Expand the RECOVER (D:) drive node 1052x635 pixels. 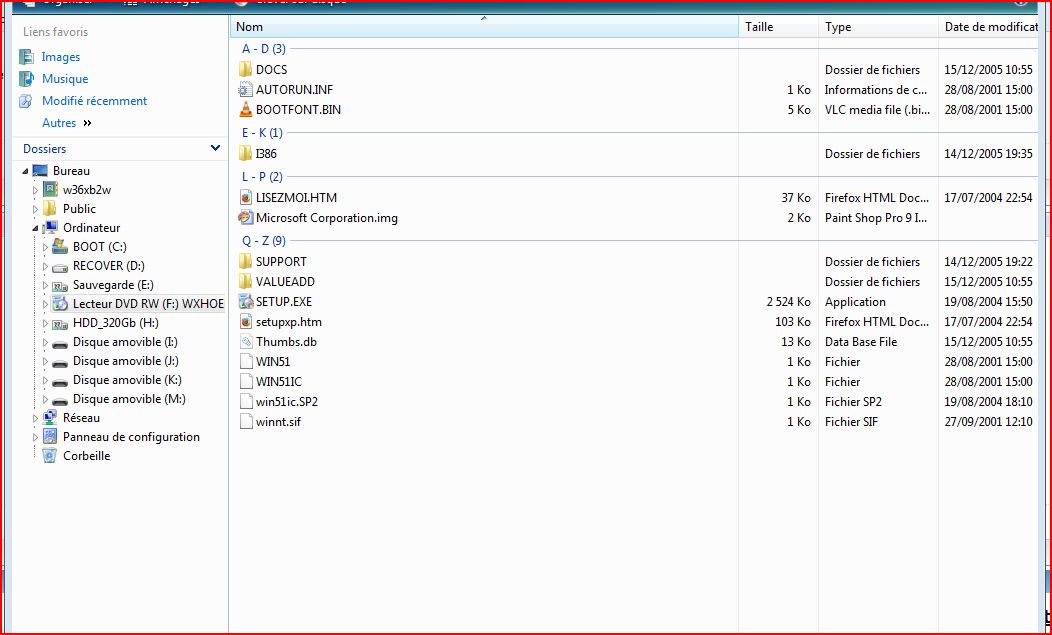[46, 266]
